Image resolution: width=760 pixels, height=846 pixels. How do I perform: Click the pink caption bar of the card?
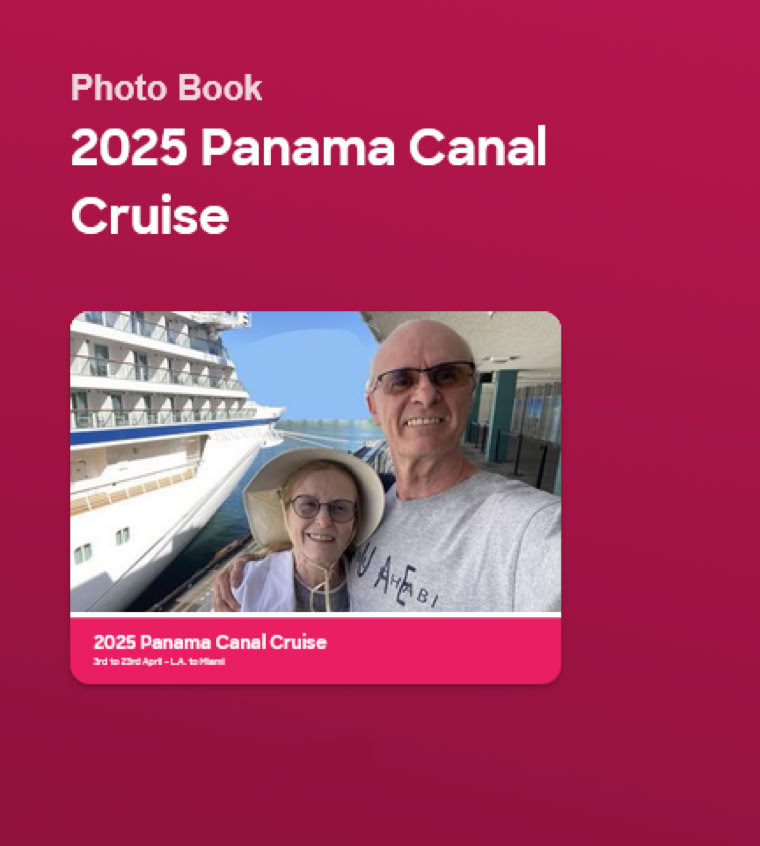[316, 650]
